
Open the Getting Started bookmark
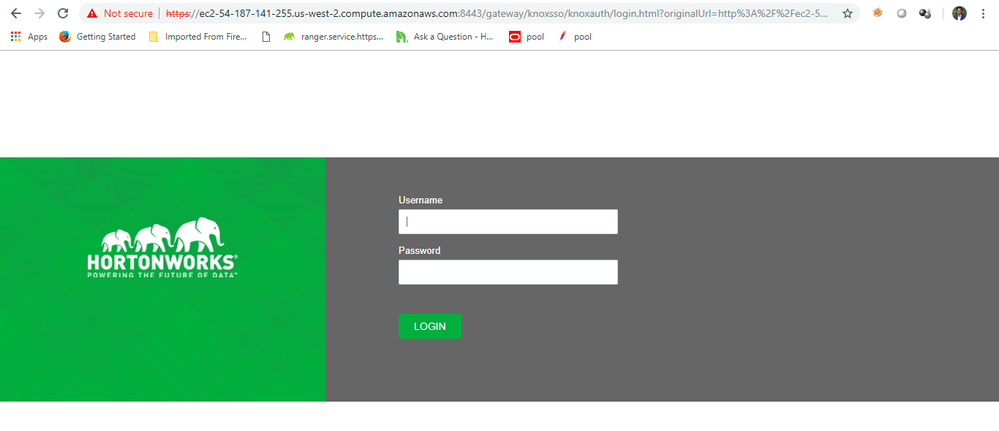pyautogui.click(x=97, y=37)
